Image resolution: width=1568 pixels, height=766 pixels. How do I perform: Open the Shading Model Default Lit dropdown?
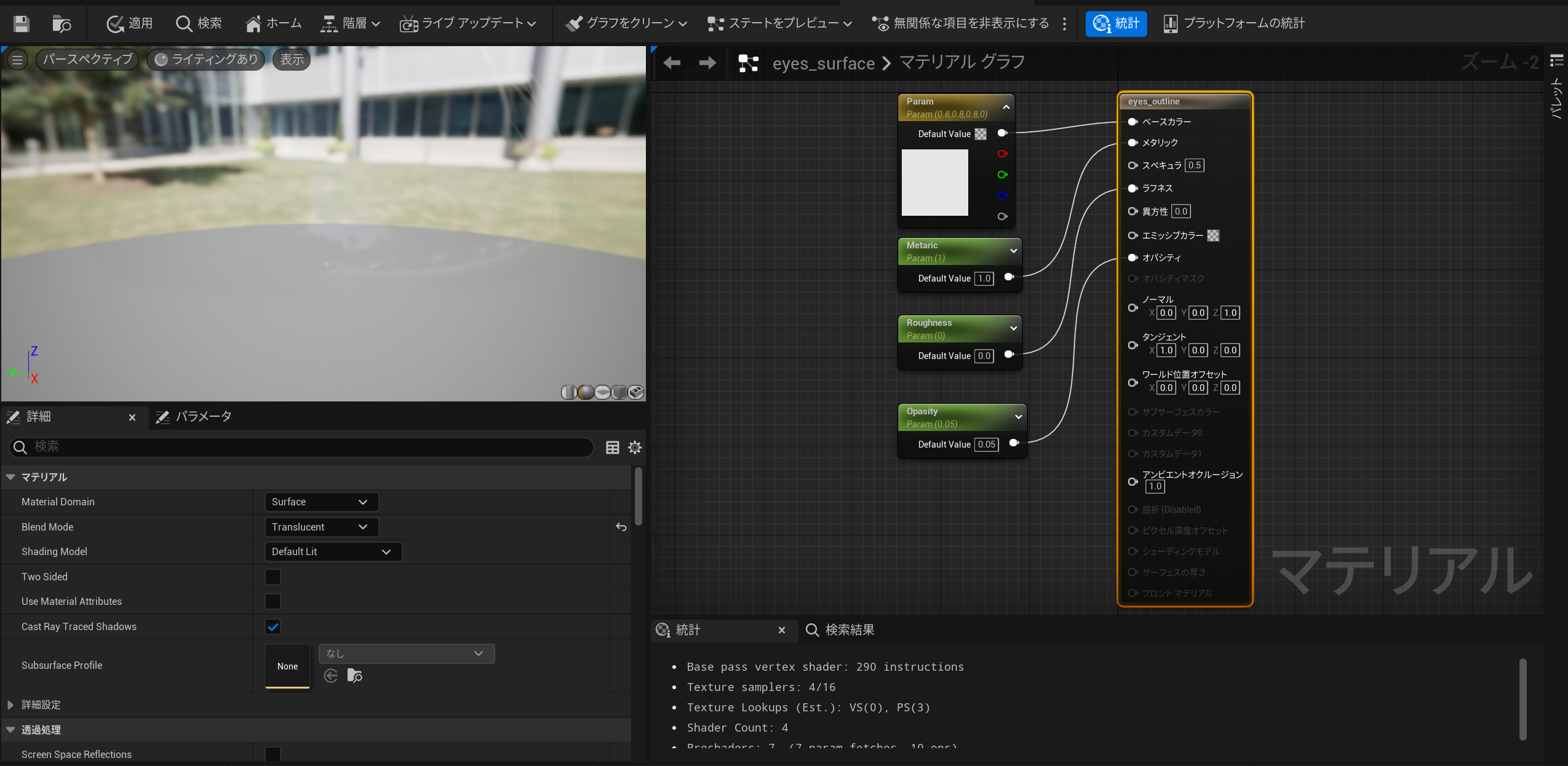click(x=332, y=551)
